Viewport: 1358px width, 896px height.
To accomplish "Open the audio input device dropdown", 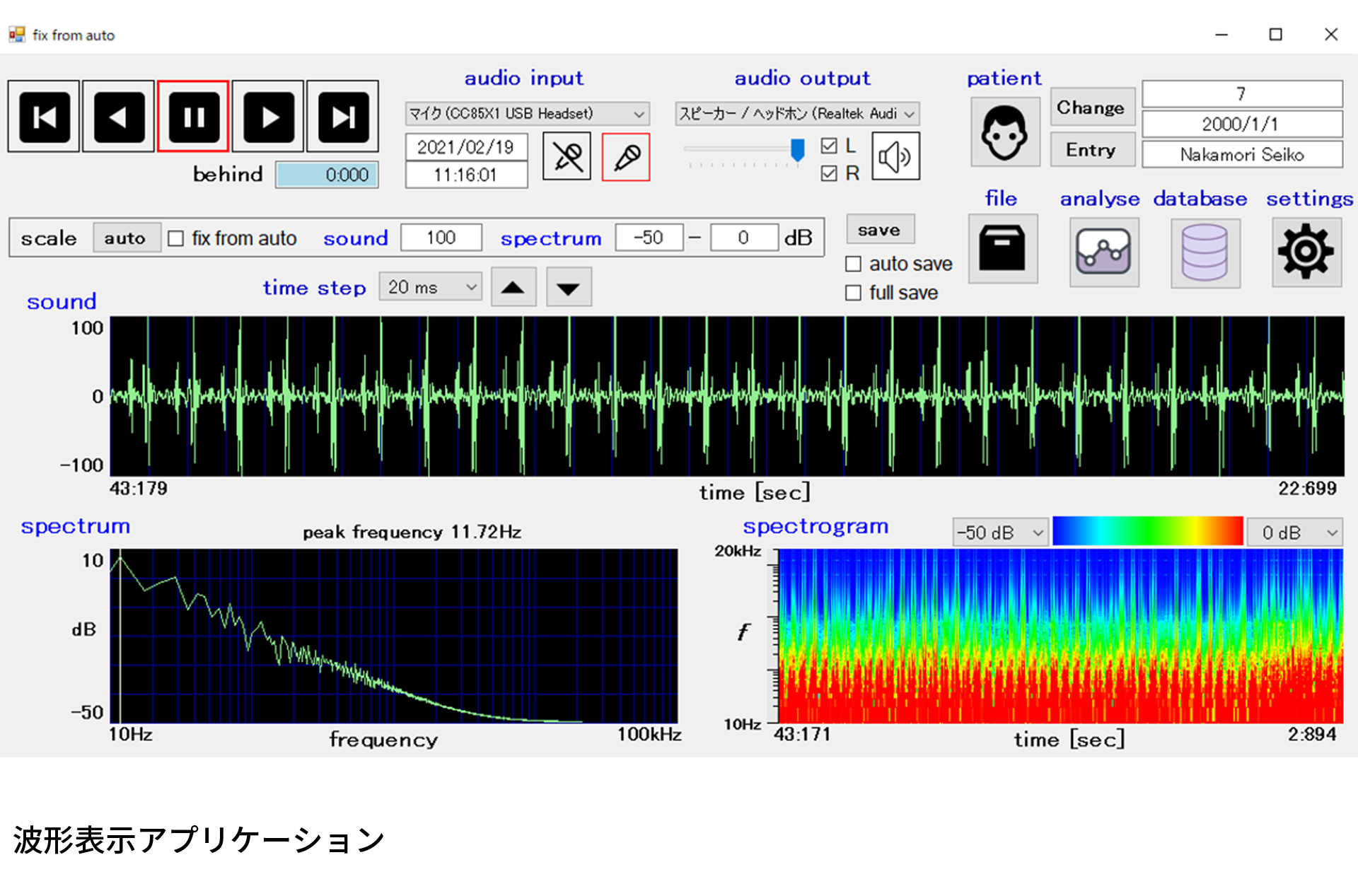I will coord(527,114).
